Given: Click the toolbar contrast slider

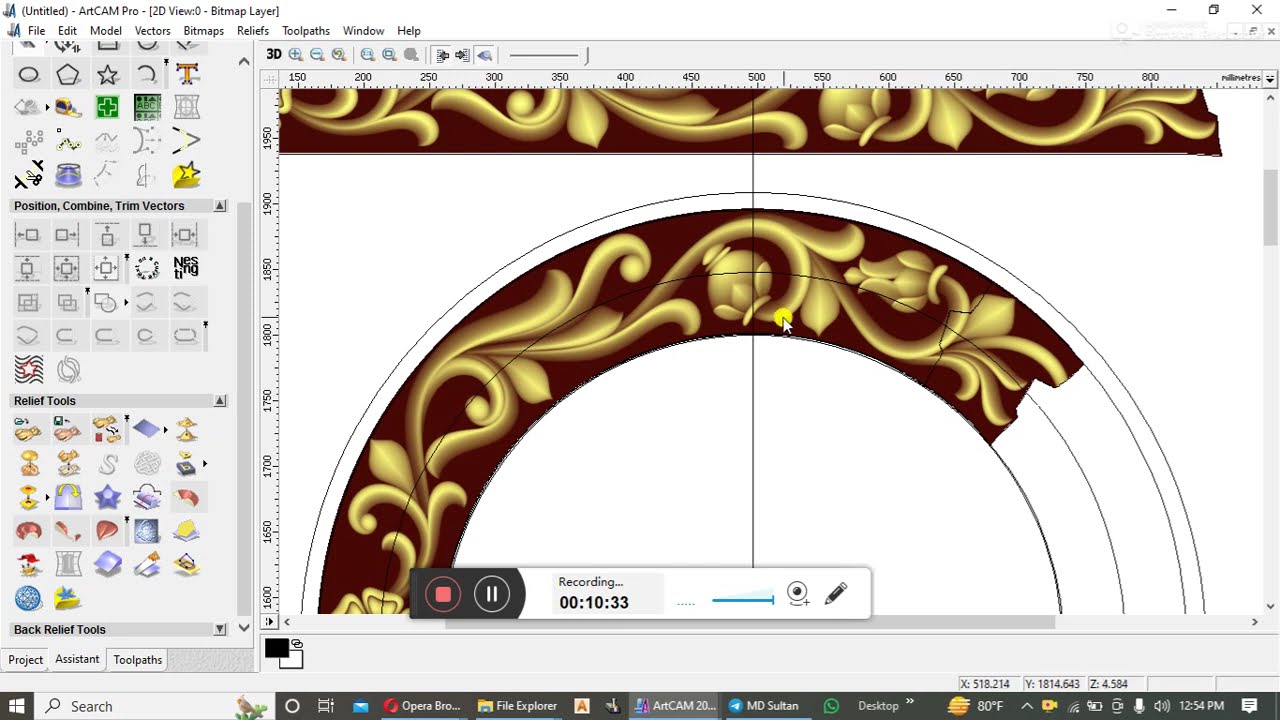Looking at the screenshot, I should pyautogui.click(x=548, y=55).
